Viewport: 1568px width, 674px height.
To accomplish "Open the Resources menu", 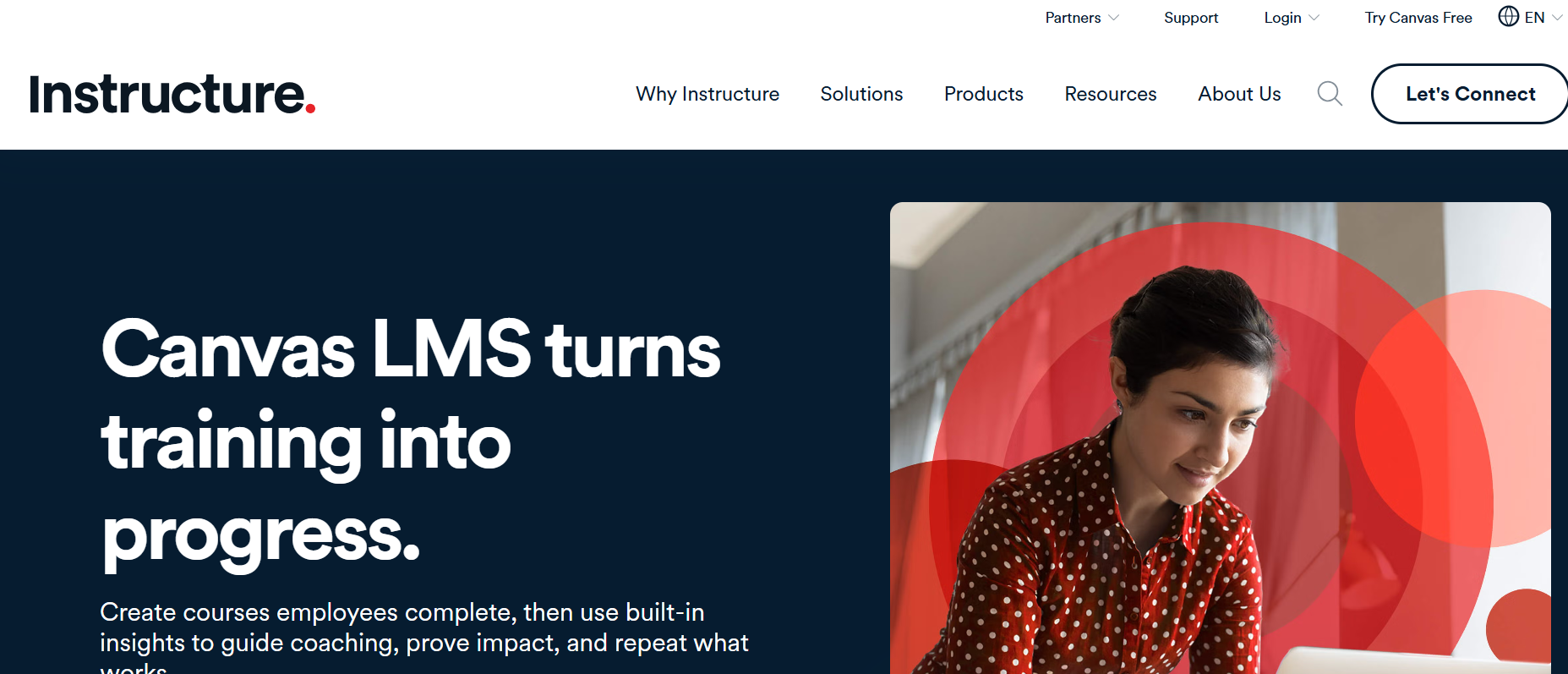I will [x=1111, y=94].
